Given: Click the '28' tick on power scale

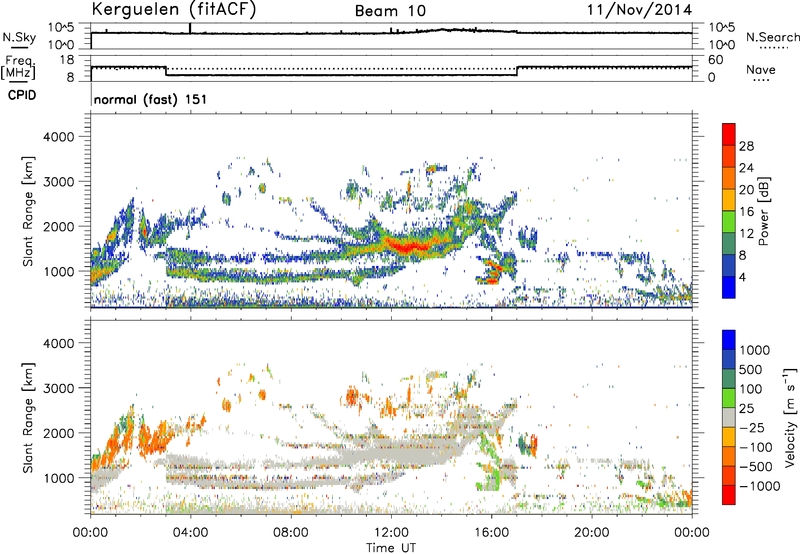Looking at the screenshot, I should pos(746,146).
